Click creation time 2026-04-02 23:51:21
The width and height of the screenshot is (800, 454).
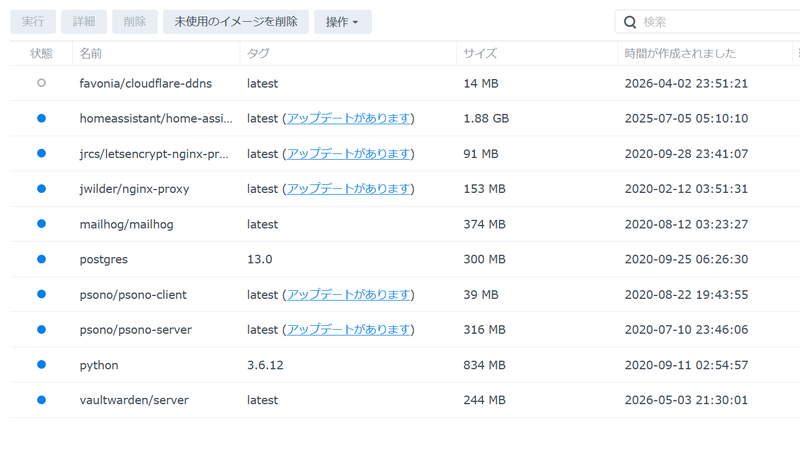click(x=686, y=83)
